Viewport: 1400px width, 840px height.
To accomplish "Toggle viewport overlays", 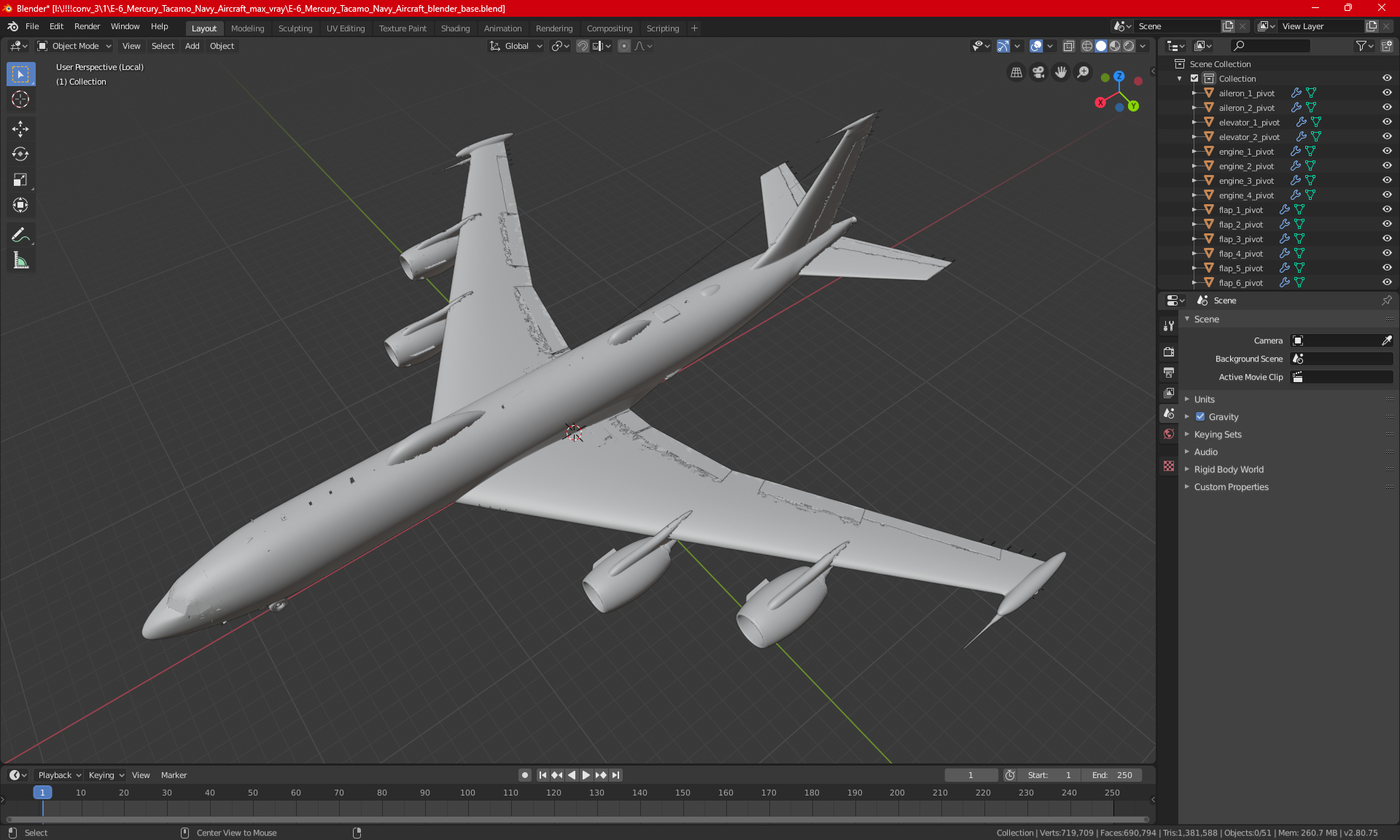I will [x=1036, y=46].
